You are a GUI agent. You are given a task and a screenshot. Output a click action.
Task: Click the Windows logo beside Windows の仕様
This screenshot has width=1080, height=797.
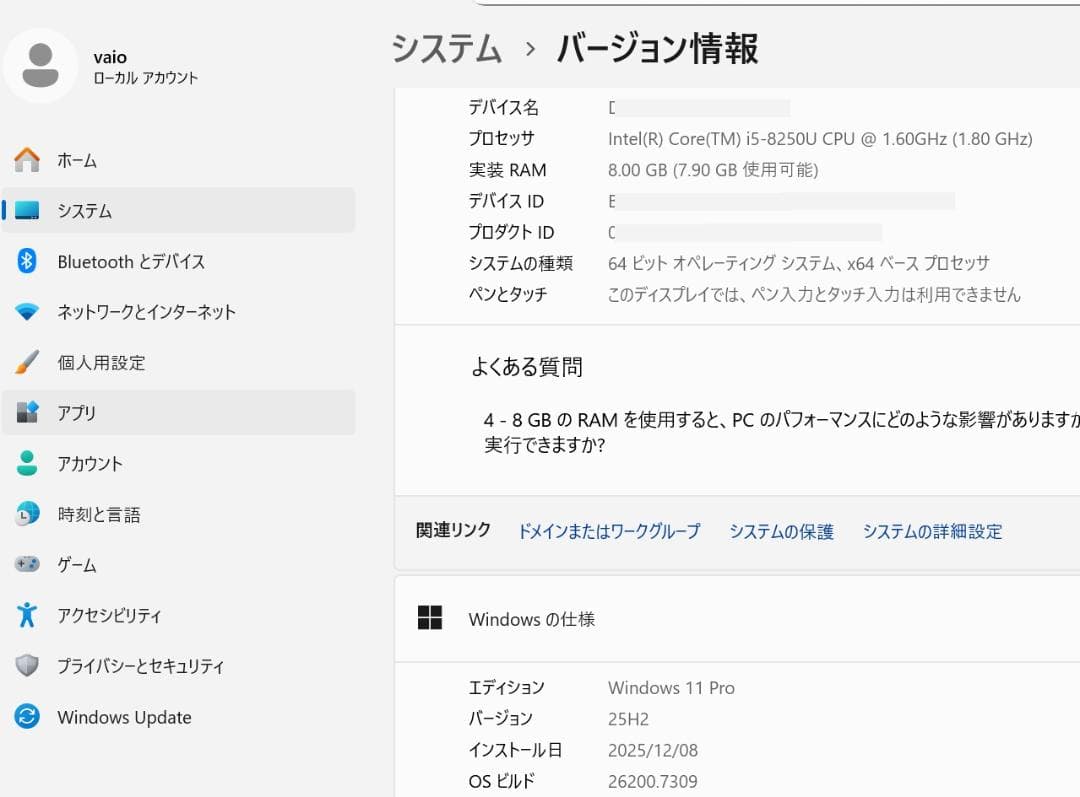(429, 618)
